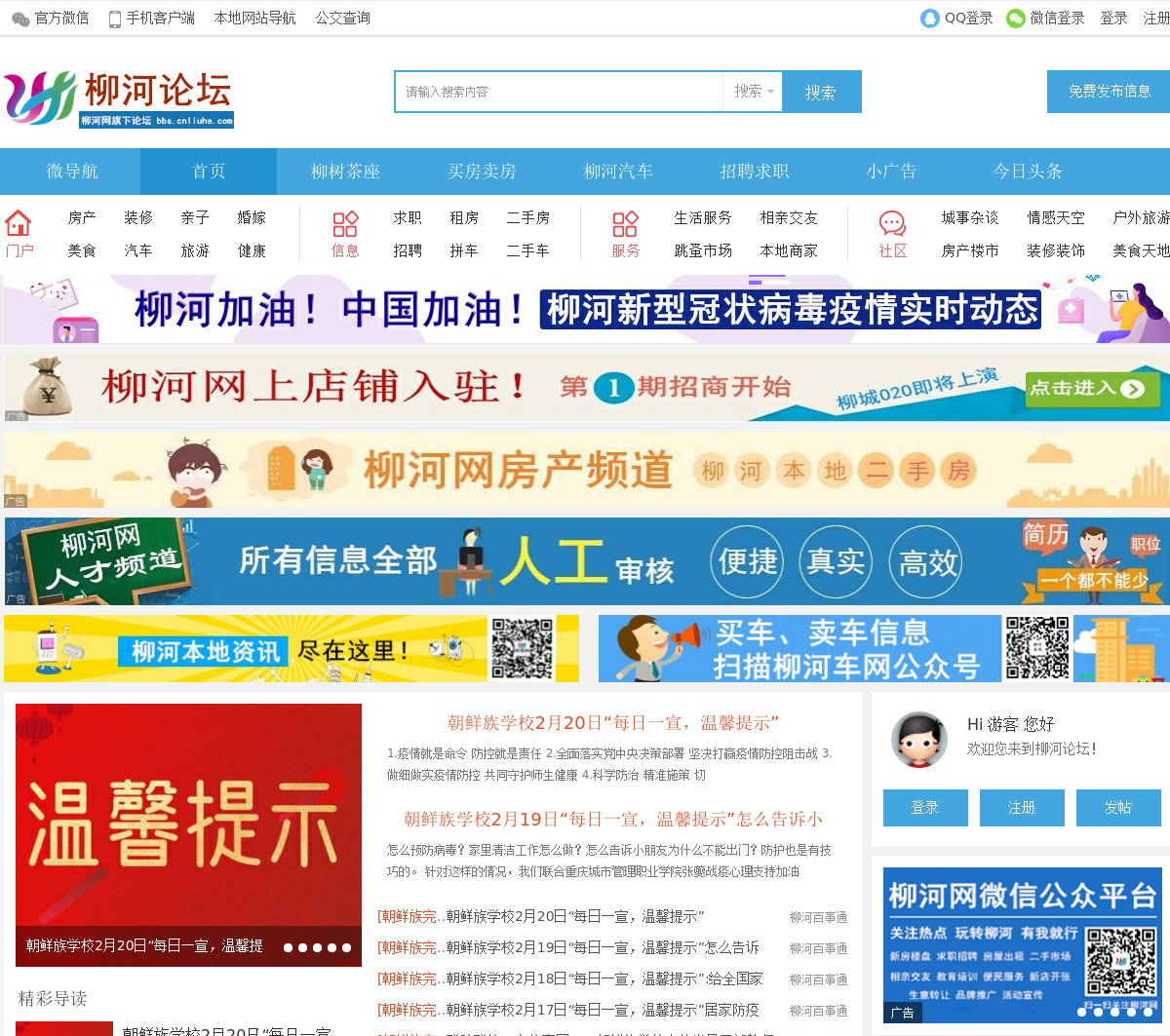The image size is (1170, 1036).
Task: Click the 城事杂谈 link
Action: tap(970, 218)
